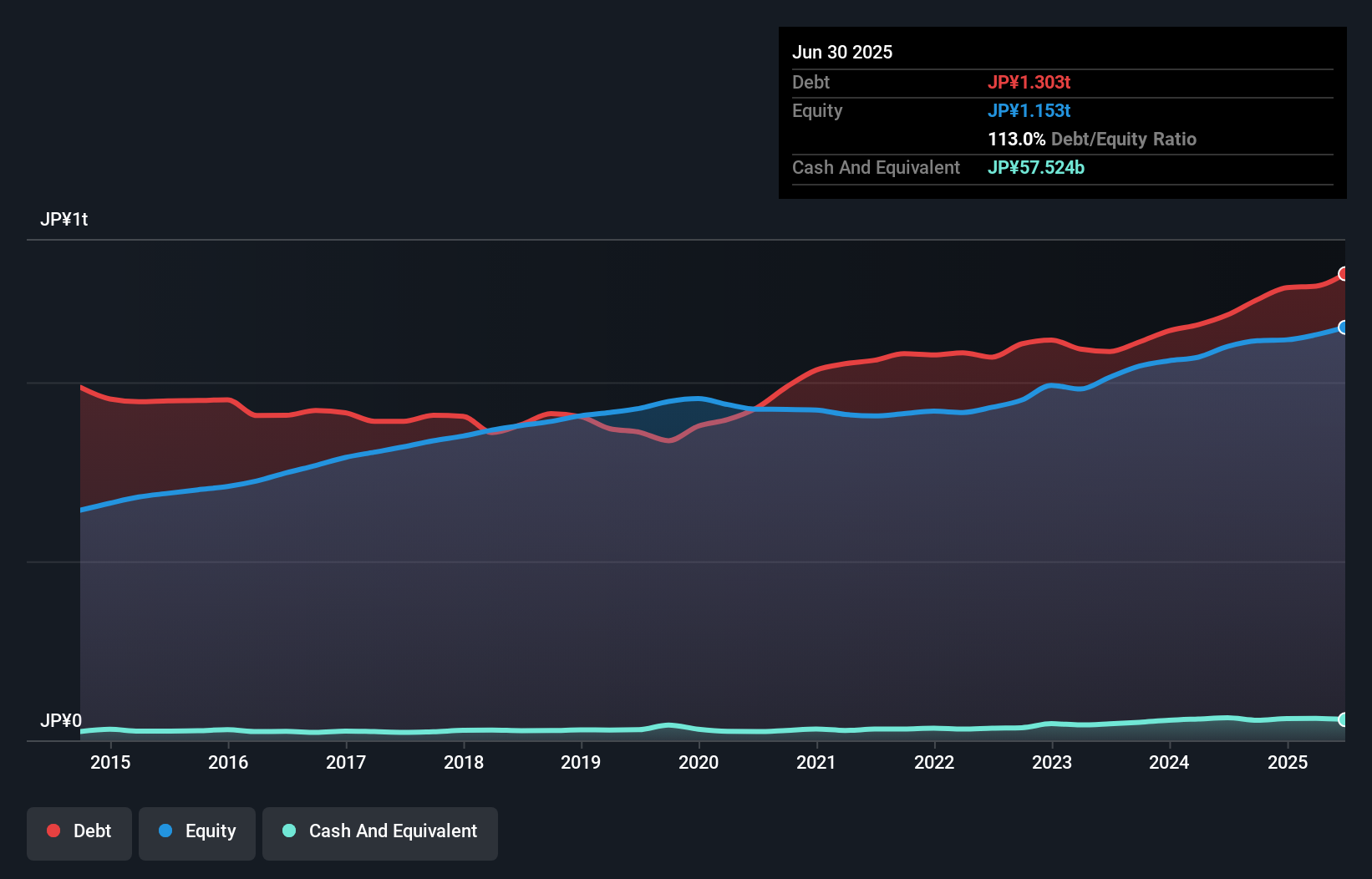Click the red Debt dot icon in the legend

52,831
